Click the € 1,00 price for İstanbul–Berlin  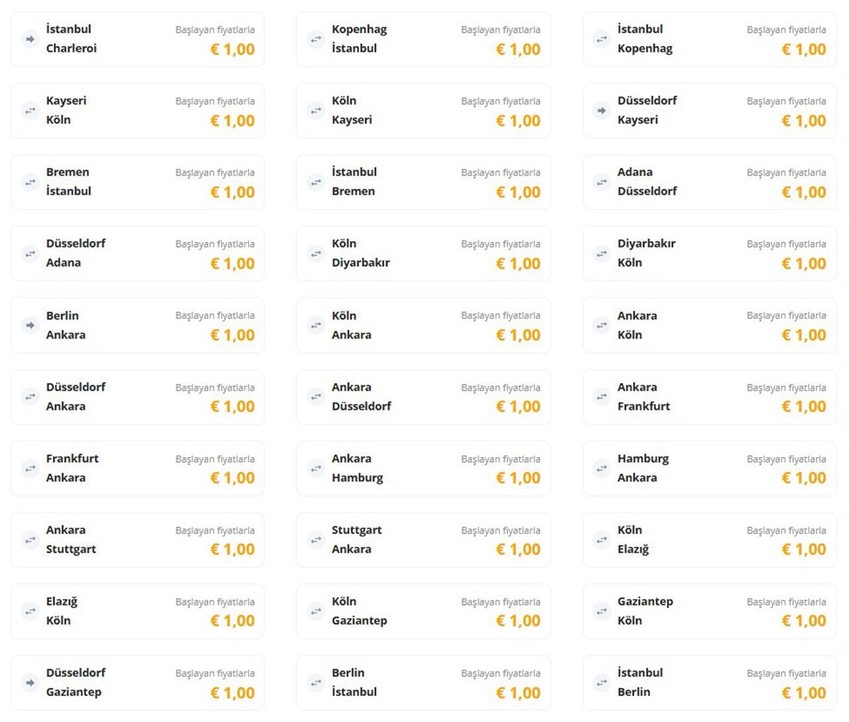804,693
